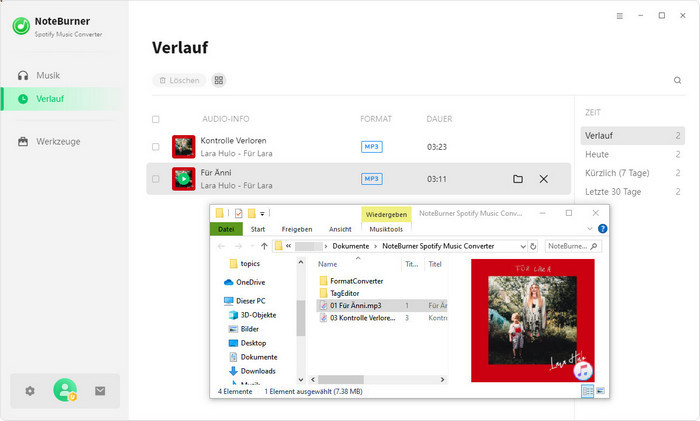
Task: Click the Wiedergeben contextual tab
Action: (386, 214)
